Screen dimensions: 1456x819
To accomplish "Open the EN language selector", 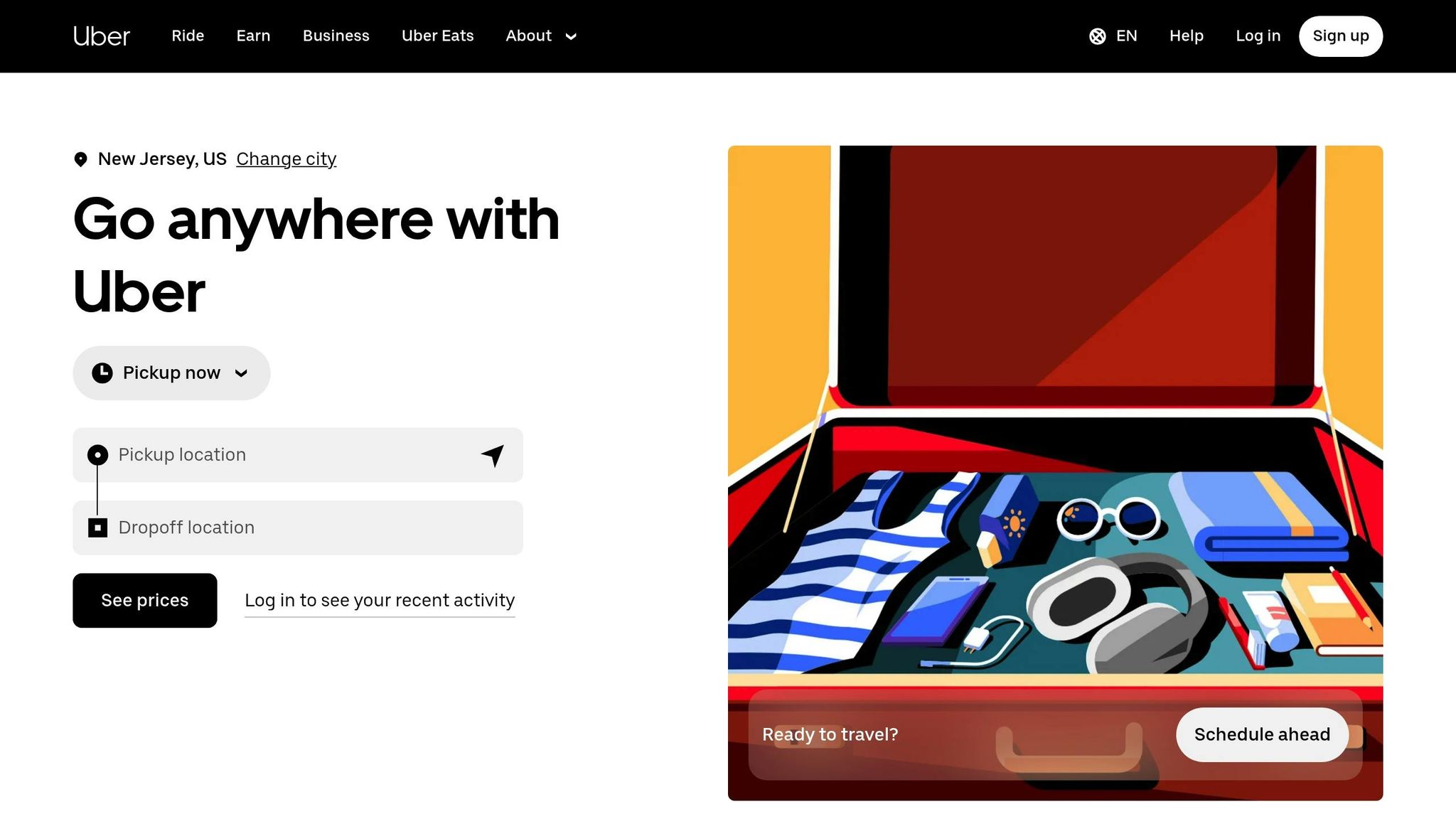I will click(x=1113, y=36).
